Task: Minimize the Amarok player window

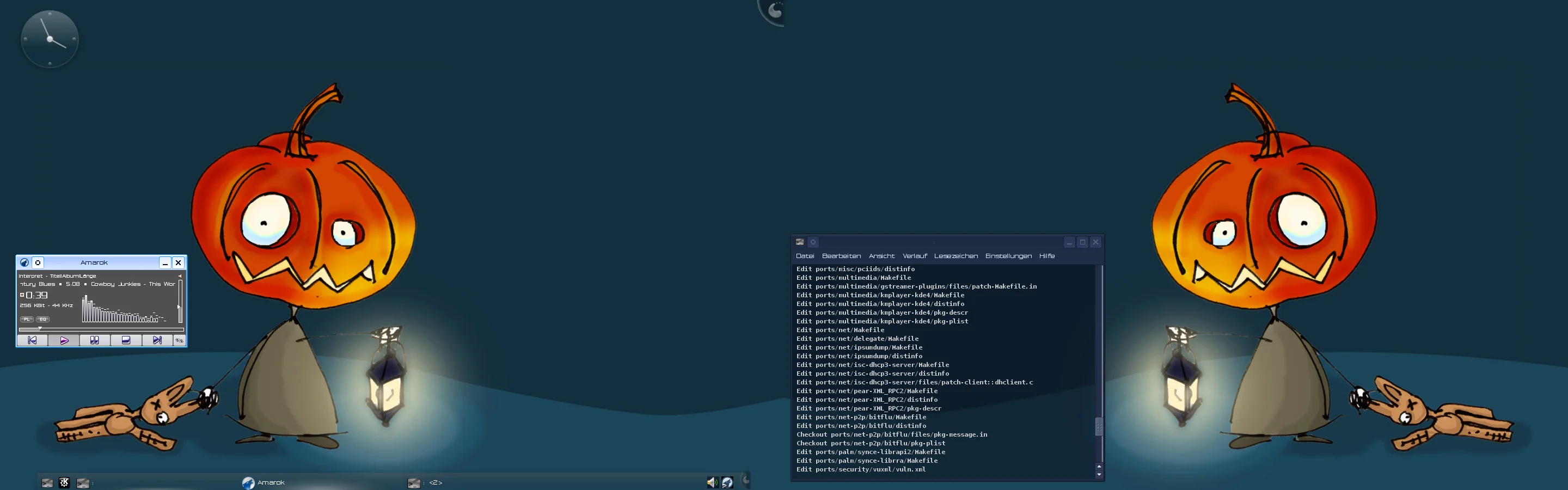Action: [x=165, y=262]
